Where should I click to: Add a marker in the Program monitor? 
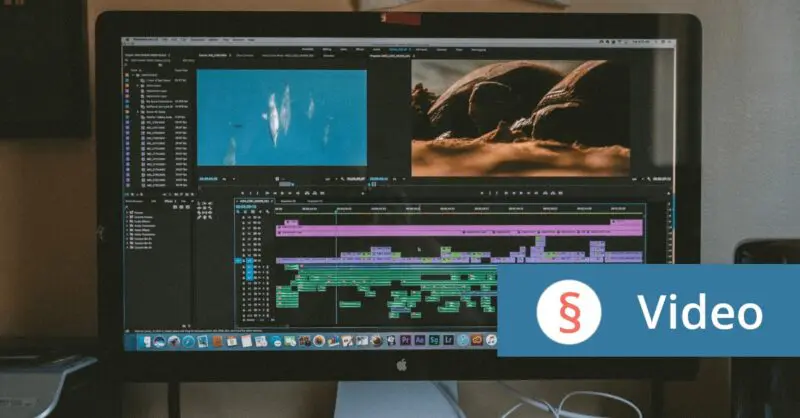482,193
